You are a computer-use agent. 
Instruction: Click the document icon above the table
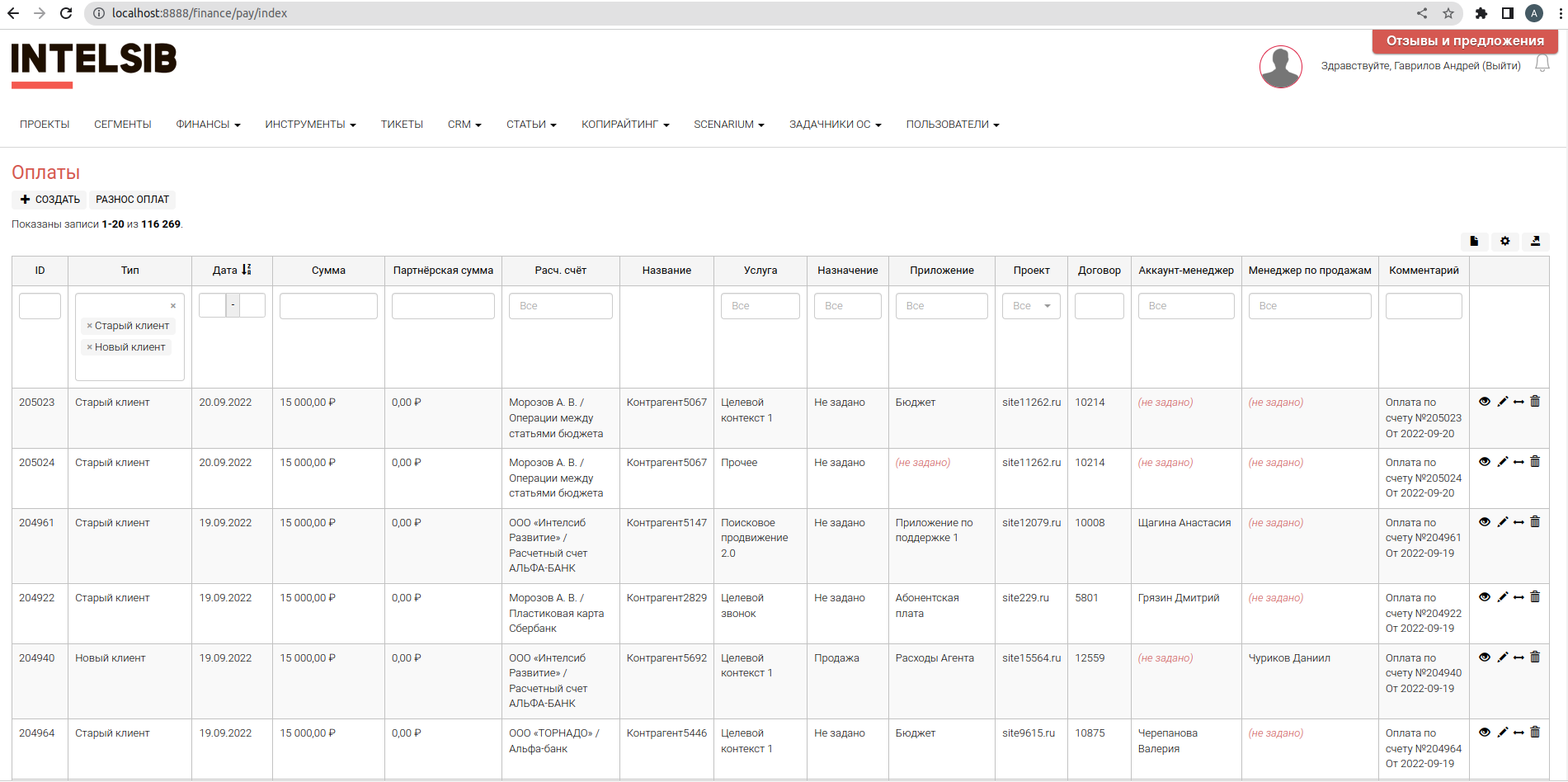pos(1474,241)
